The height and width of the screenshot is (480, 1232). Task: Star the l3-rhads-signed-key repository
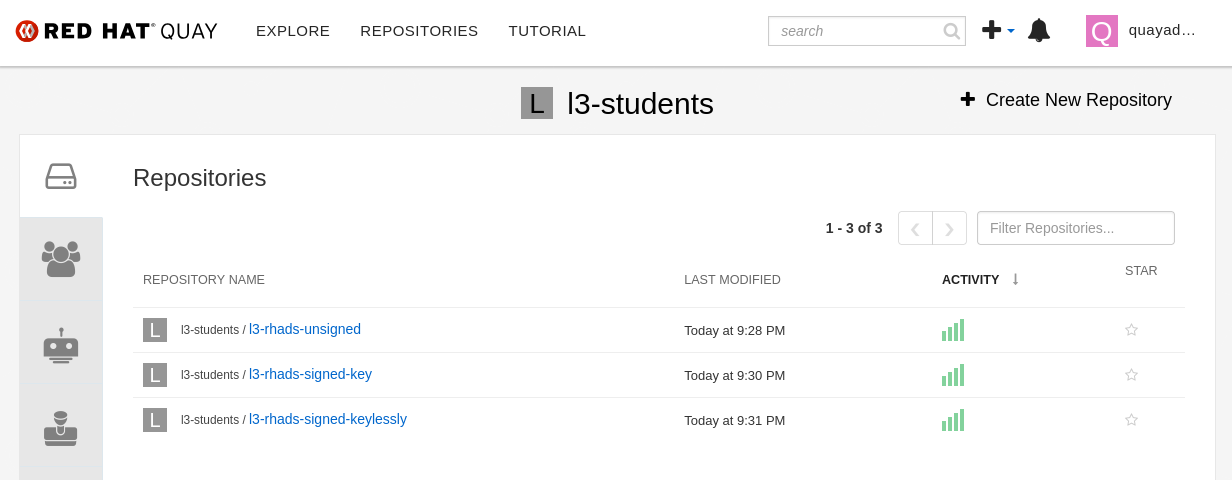tap(1131, 375)
